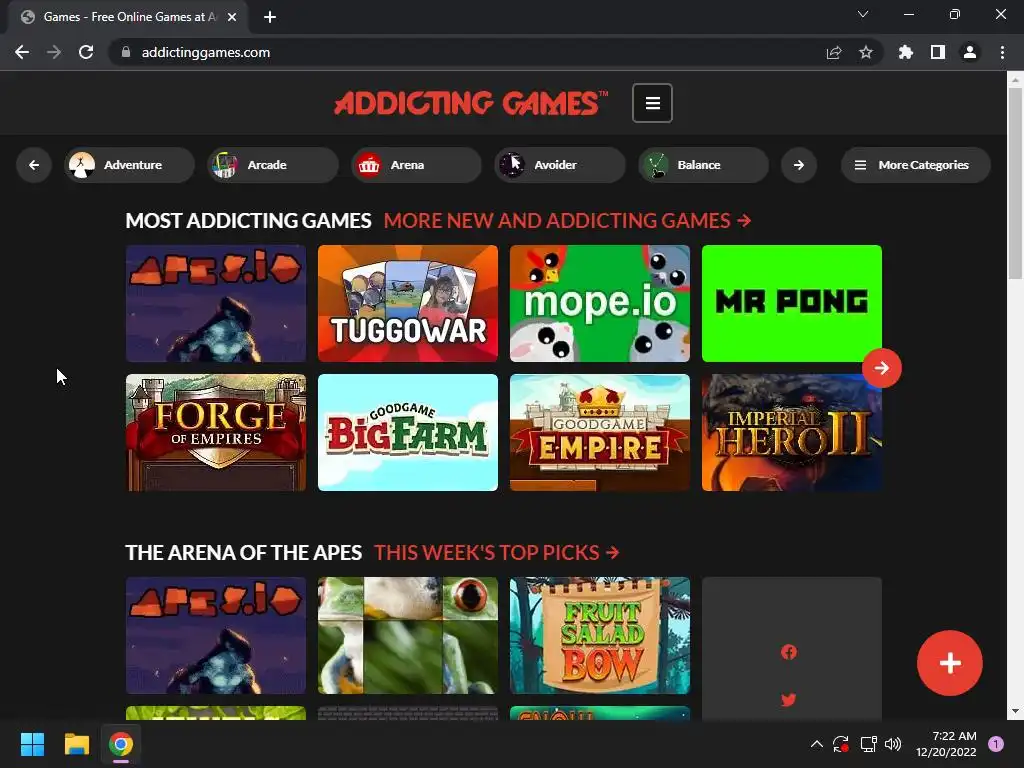Image resolution: width=1024 pixels, height=768 pixels.
Task: Open the Goodgame Big Farm thumbnail
Action: pyautogui.click(x=408, y=432)
